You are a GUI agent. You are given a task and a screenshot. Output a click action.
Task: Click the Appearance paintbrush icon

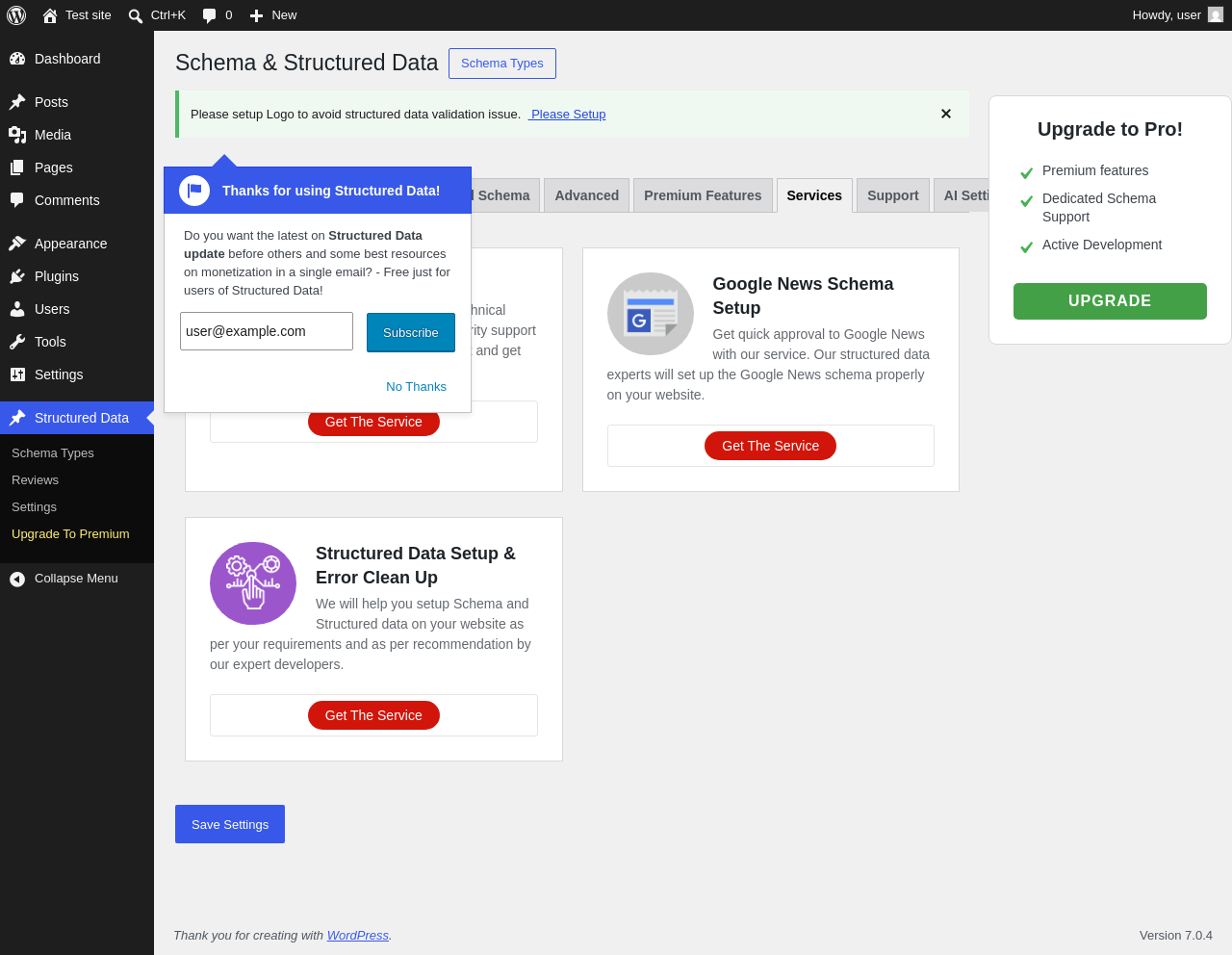coord(17,244)
